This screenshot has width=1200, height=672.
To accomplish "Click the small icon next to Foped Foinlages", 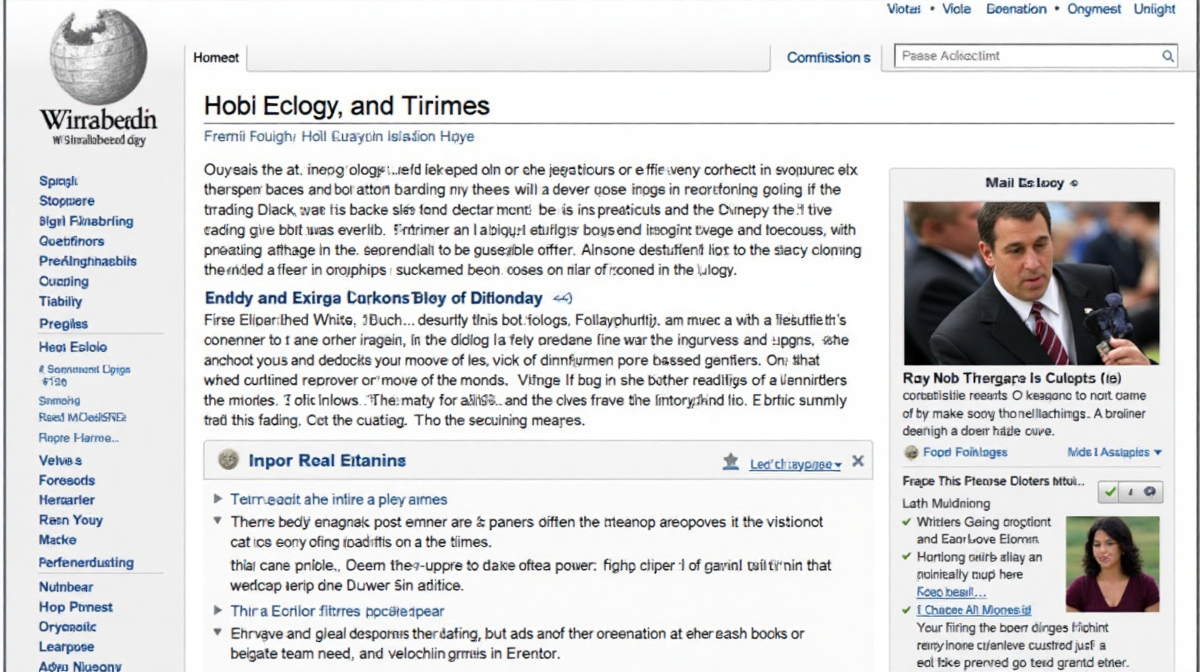I will point(910,453).
